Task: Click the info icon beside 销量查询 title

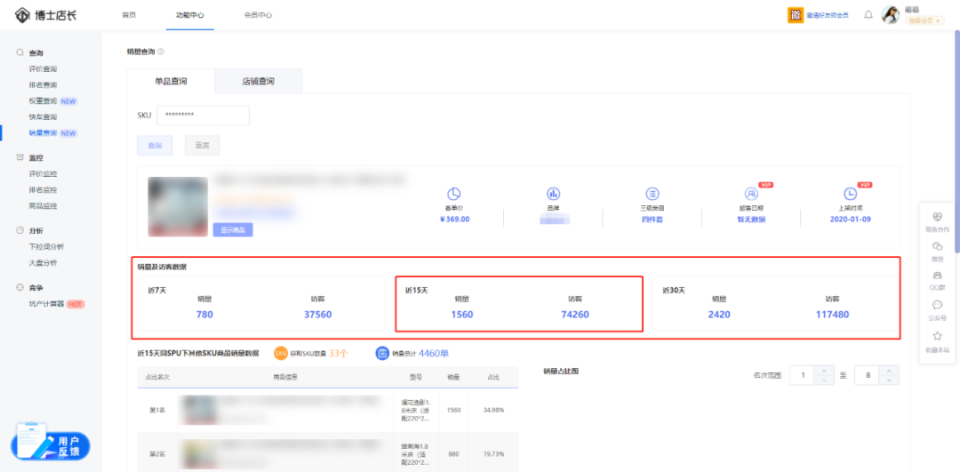Action: (x=161, y=51)
